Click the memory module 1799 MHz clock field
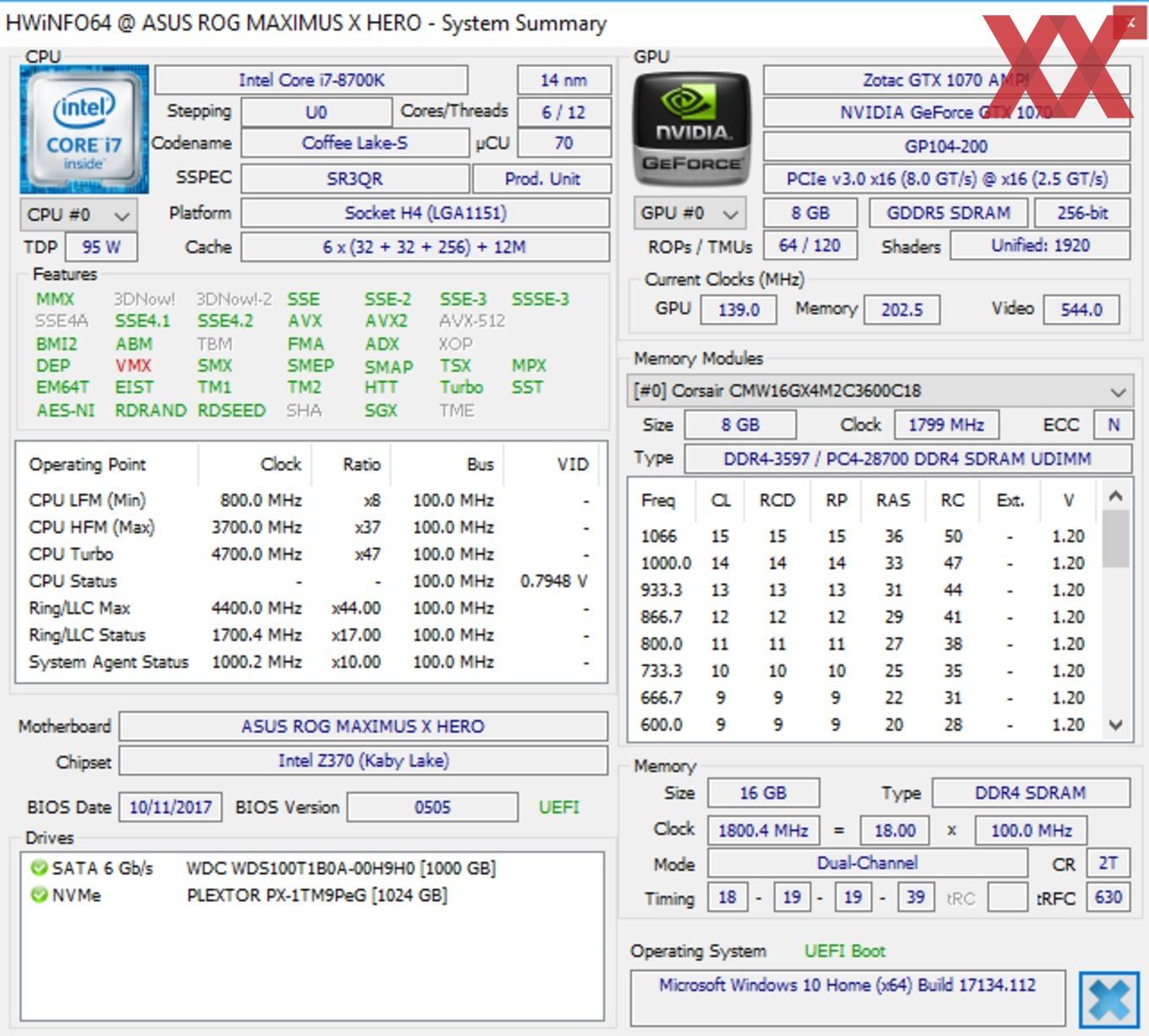The image size is (1149, 1036). [x=946, y=424]
